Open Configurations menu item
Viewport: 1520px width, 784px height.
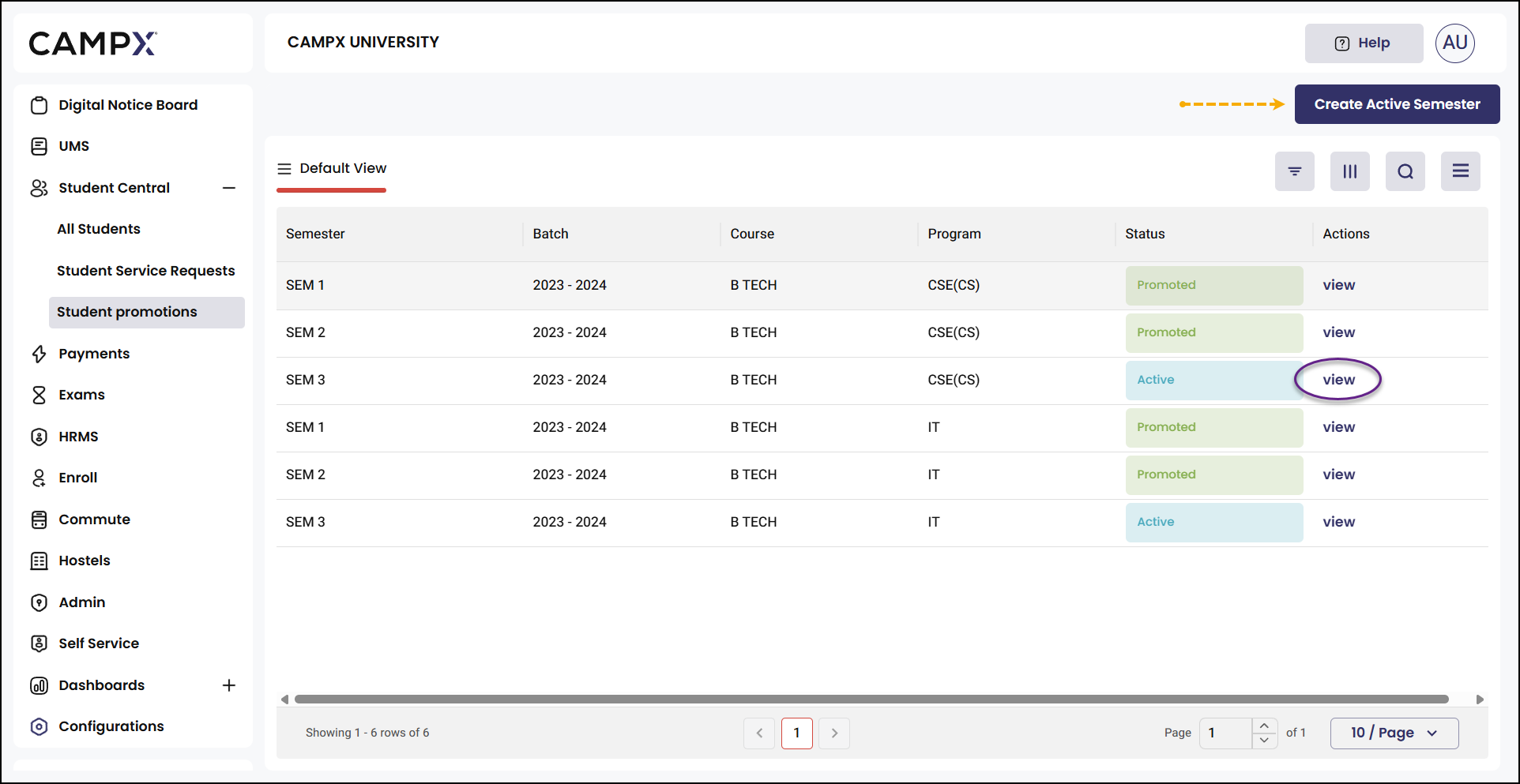[111, 726]
